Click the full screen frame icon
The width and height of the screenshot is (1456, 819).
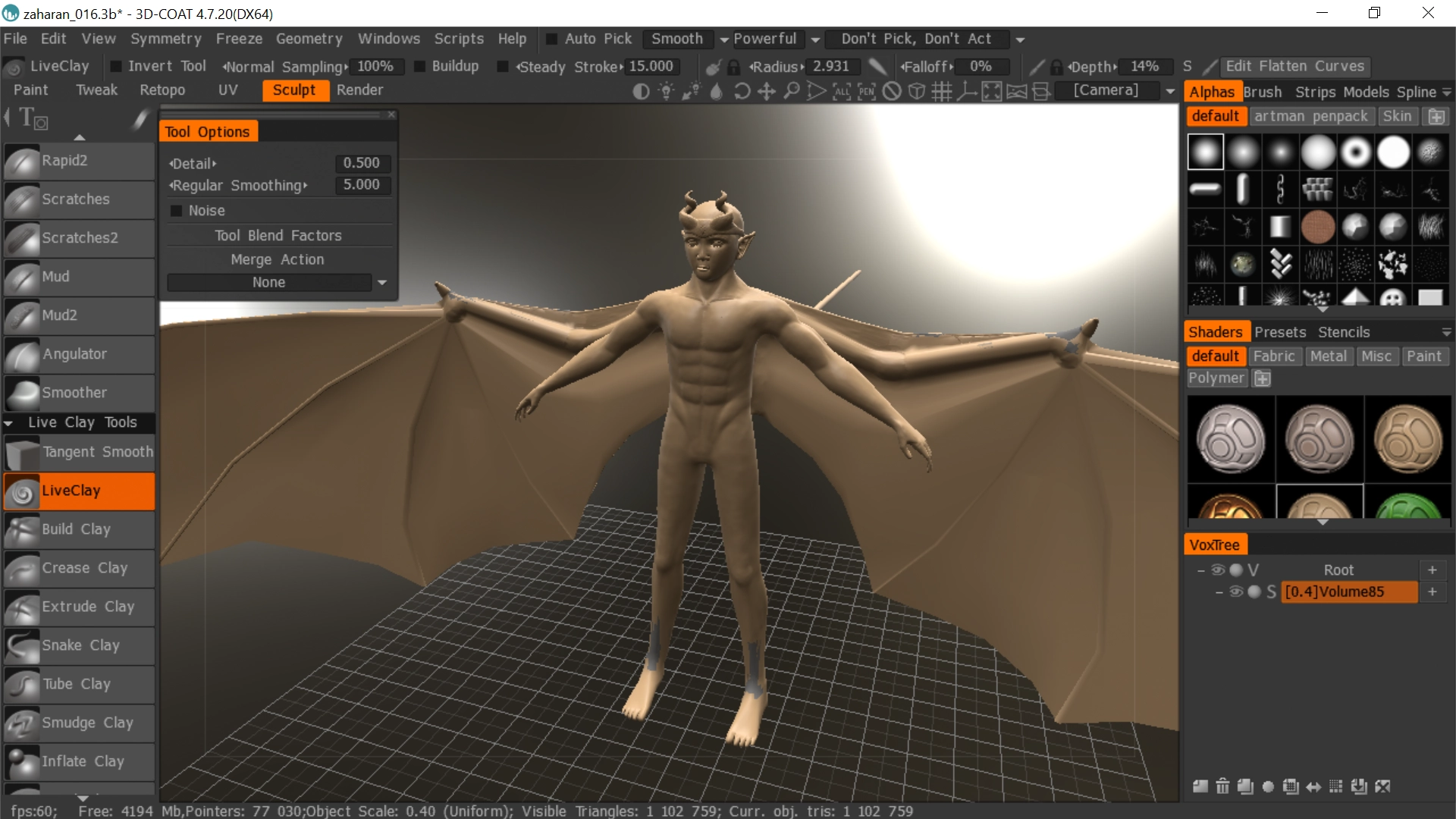(991, 92)
